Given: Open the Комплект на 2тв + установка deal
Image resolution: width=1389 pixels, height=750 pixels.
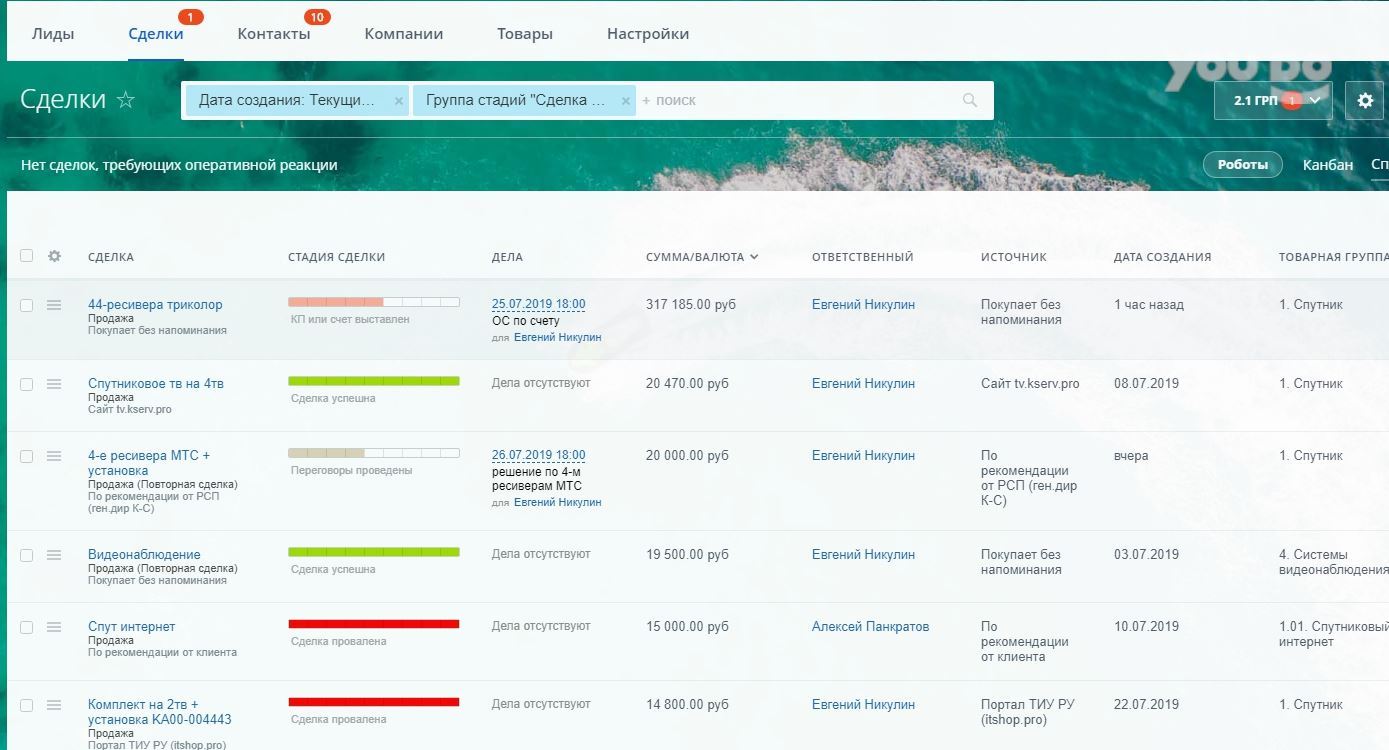Looking at the screenshot, I should click(x=160, y=712).
